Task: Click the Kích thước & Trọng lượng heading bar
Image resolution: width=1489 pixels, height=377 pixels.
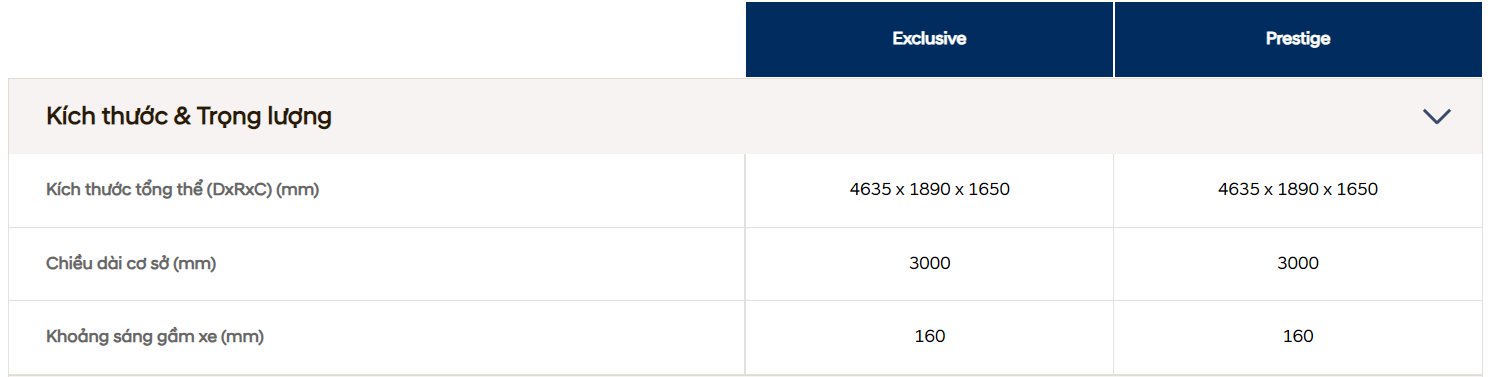Action: pyautogui.click(x=745, y=116)
